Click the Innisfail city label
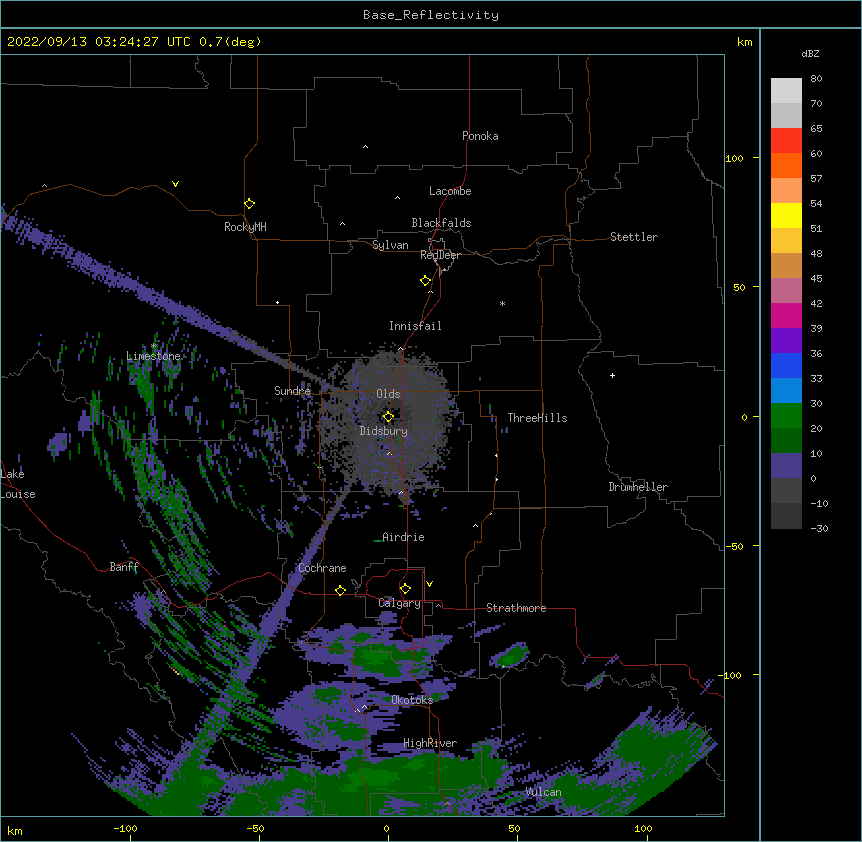862x842 pixels. 415,326
